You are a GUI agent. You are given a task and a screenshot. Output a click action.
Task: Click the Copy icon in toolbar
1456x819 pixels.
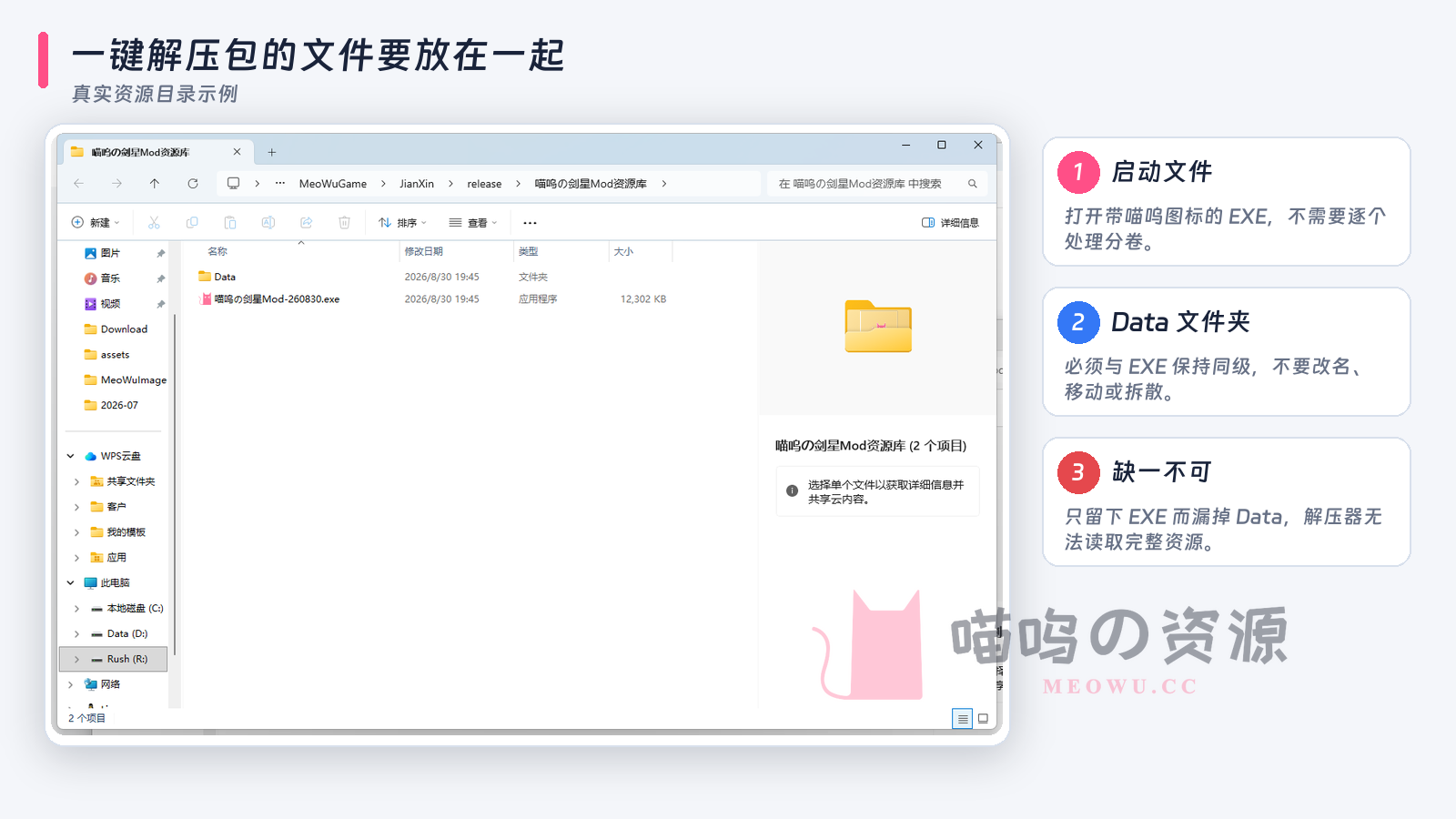[192, 223]
